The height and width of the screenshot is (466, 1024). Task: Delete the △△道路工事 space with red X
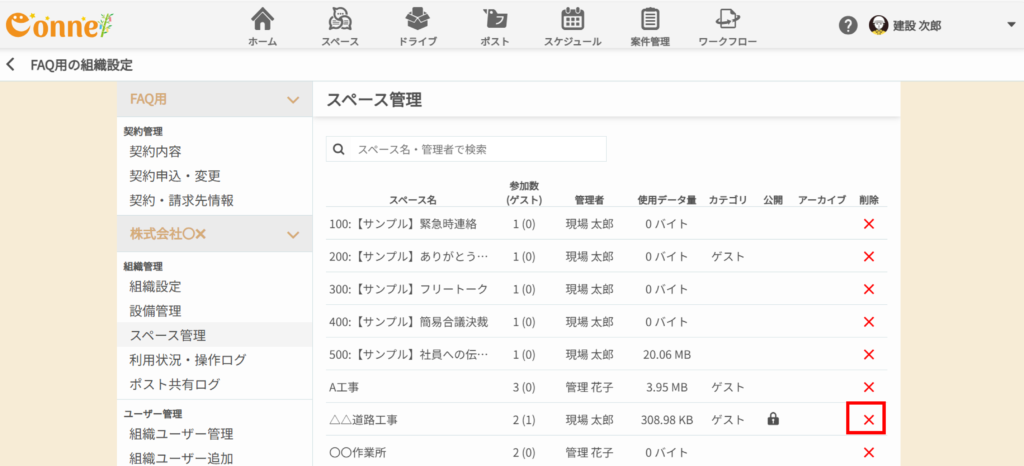coord(868,420)
